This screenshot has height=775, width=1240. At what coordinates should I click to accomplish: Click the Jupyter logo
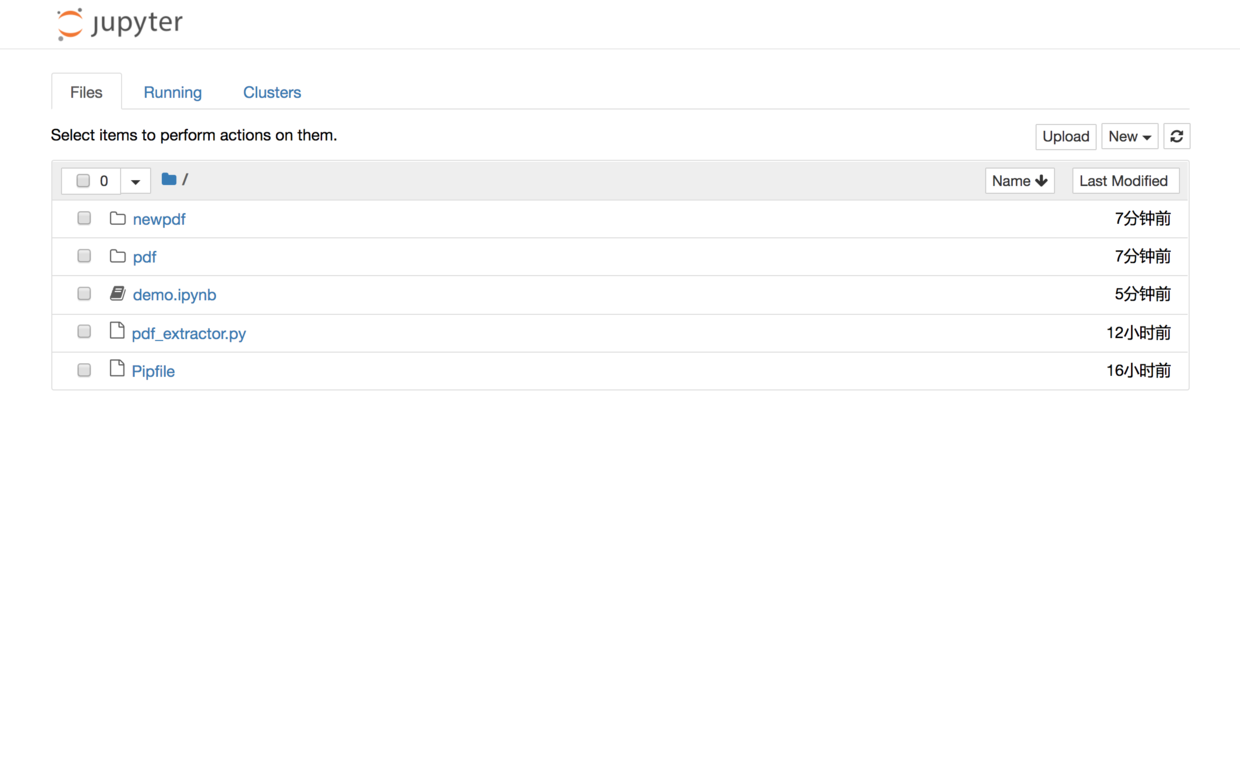click(x=120, y=24)
